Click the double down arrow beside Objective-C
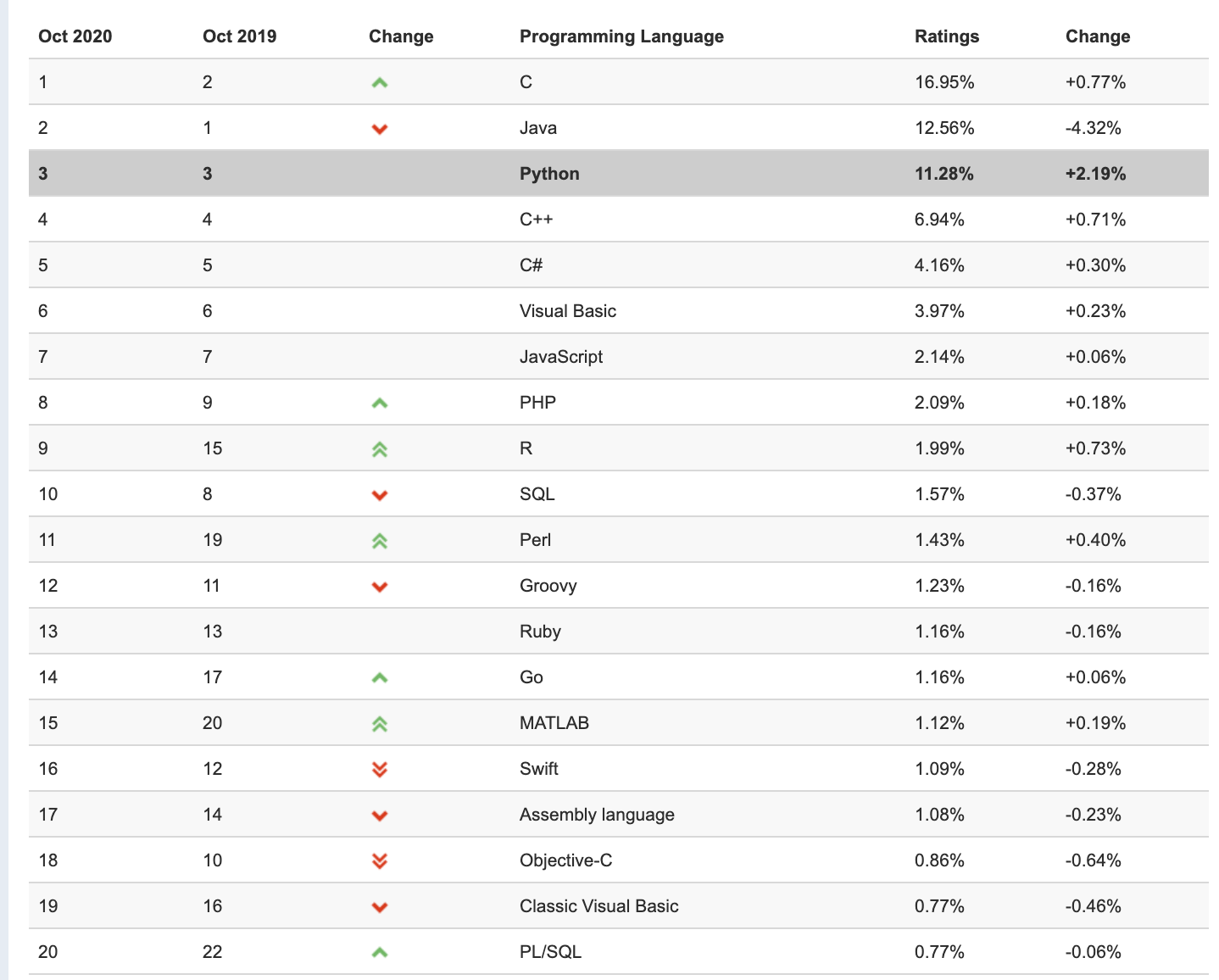This screenshot has width=1219, height=980. [x=380, y=861]
